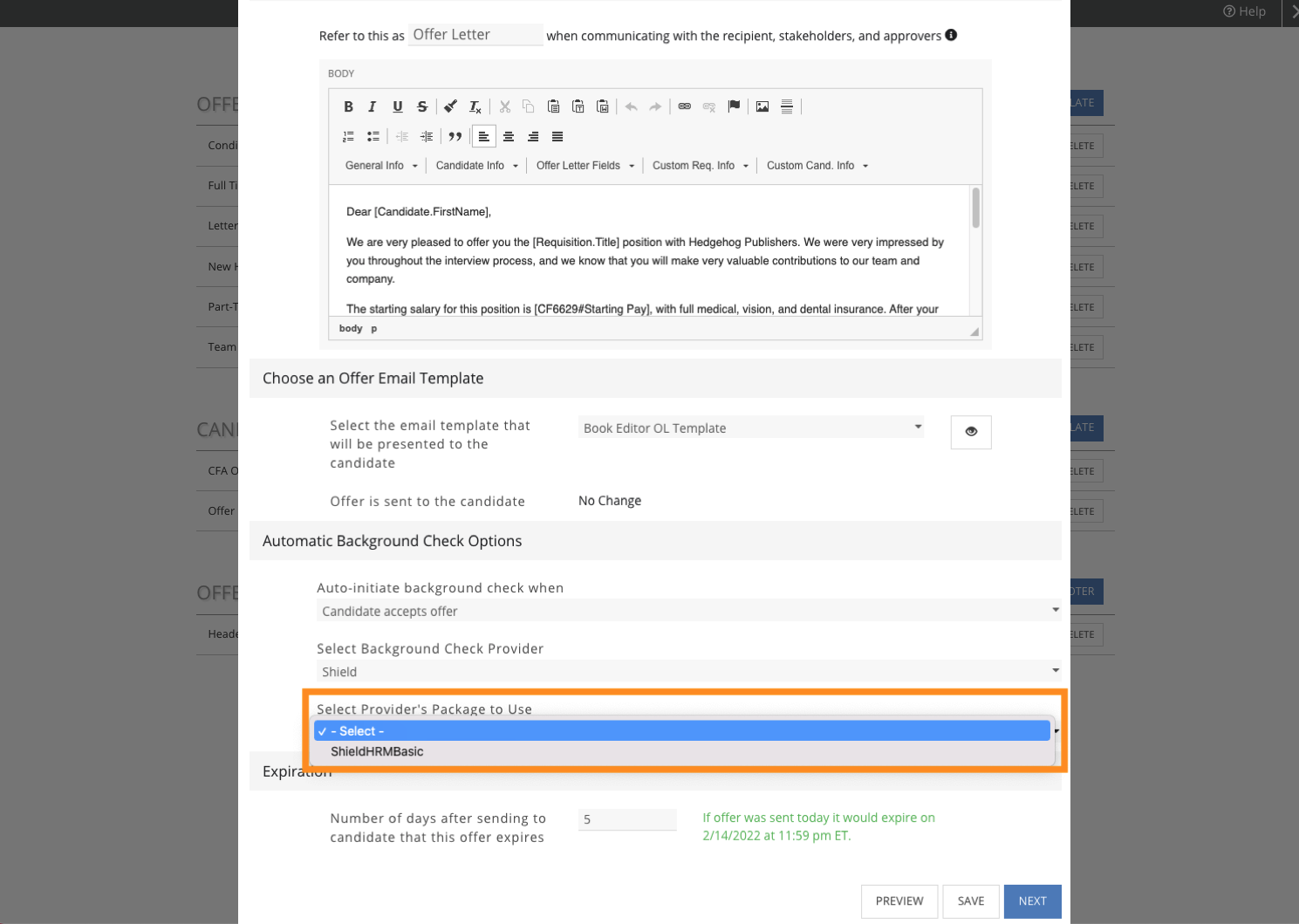Open the General Info dropdown
The width and height of the screenshot is (1299, 924).
381,166
